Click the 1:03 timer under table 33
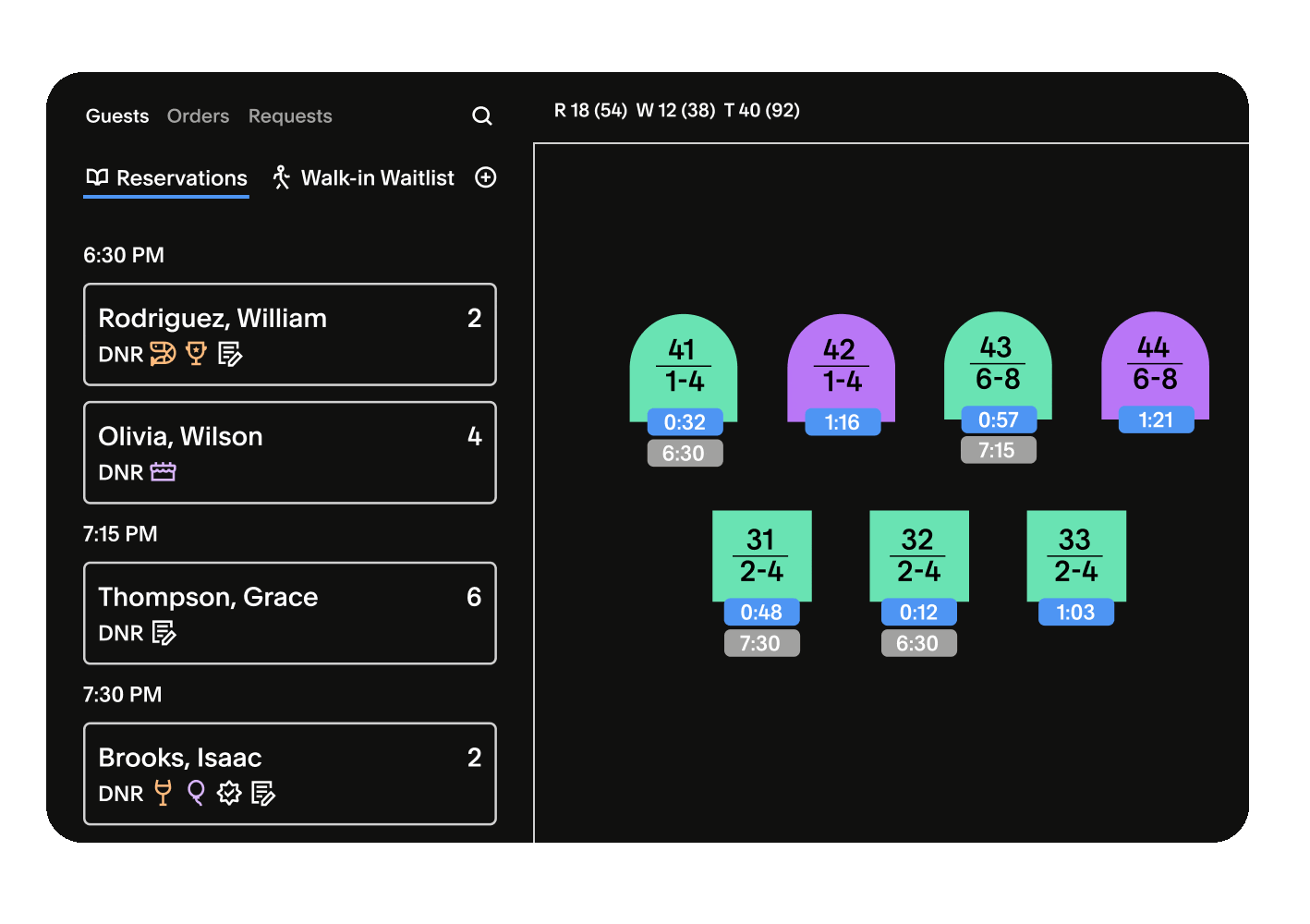Screen dimensions: 1310x924 1075,613
